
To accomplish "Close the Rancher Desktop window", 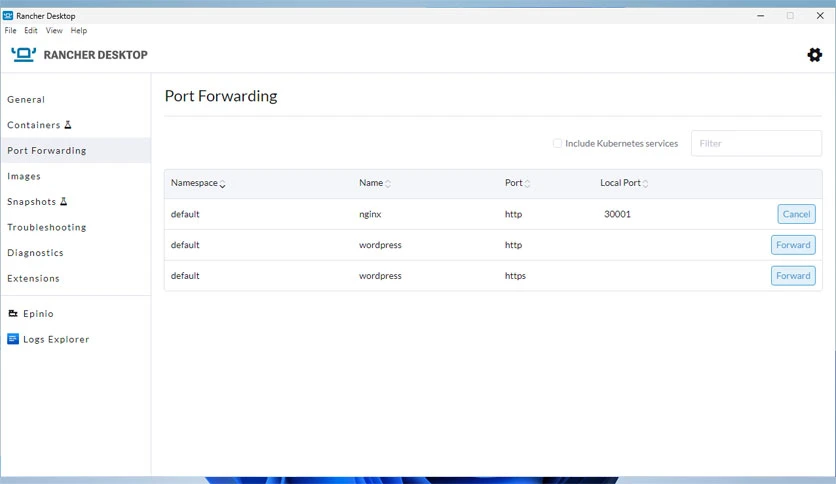I will [820, 15].
